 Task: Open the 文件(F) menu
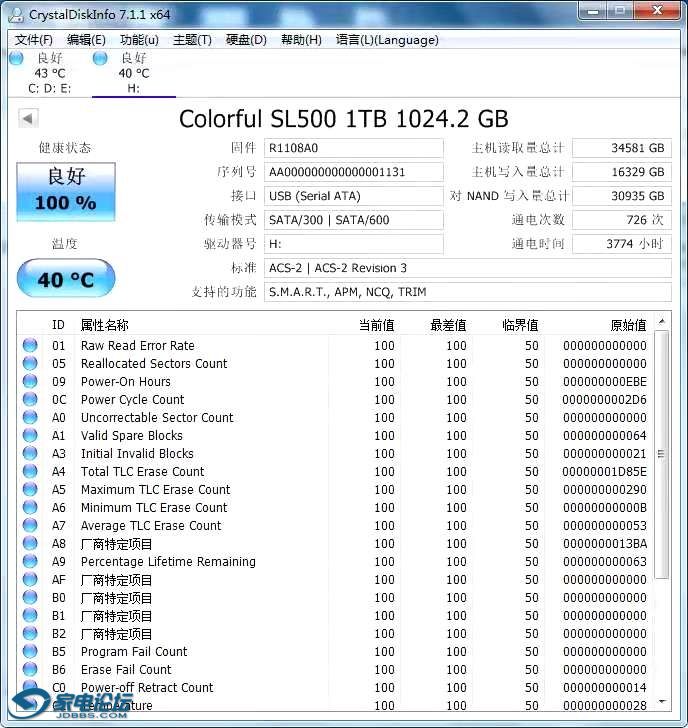click(33, 40)
